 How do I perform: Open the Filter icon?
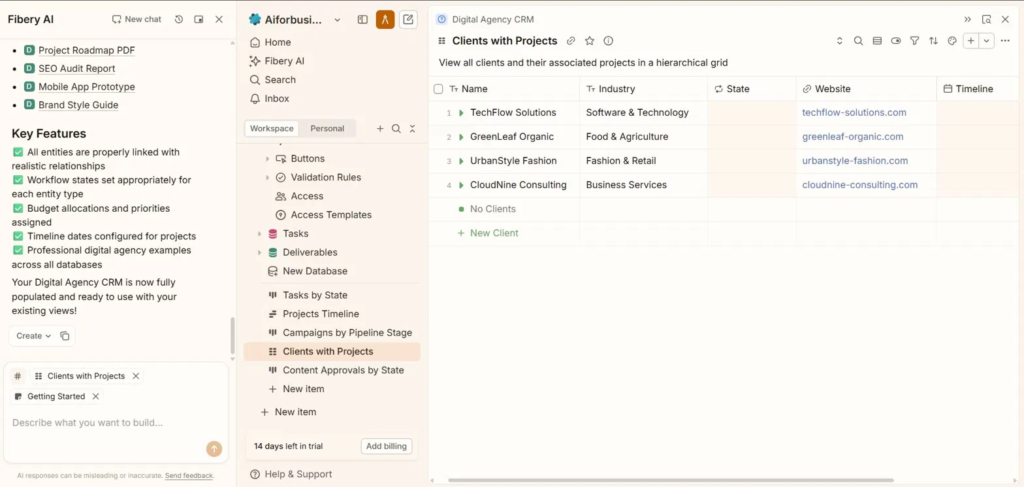point(915,41)
